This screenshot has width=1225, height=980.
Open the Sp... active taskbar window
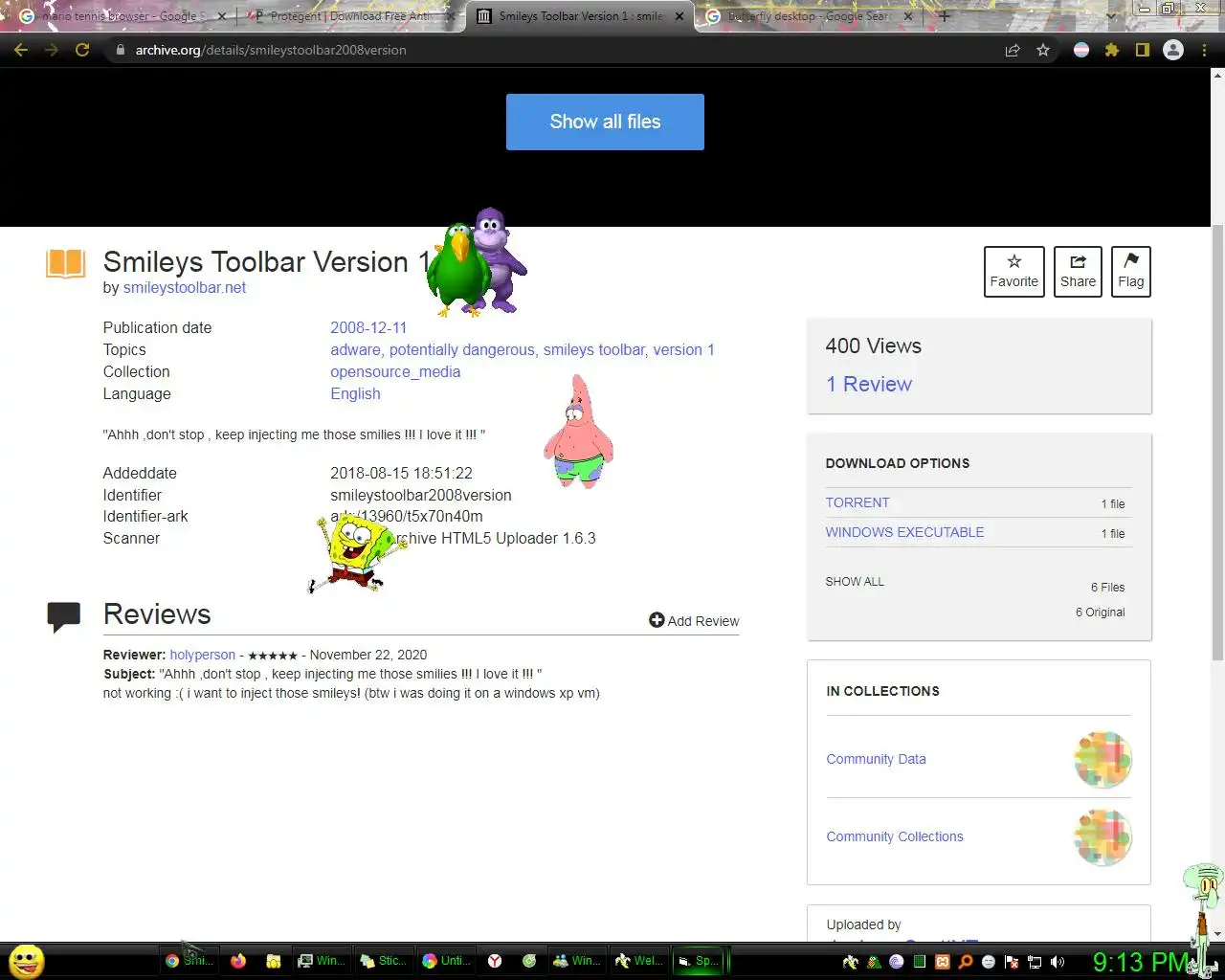pos(700,961)
